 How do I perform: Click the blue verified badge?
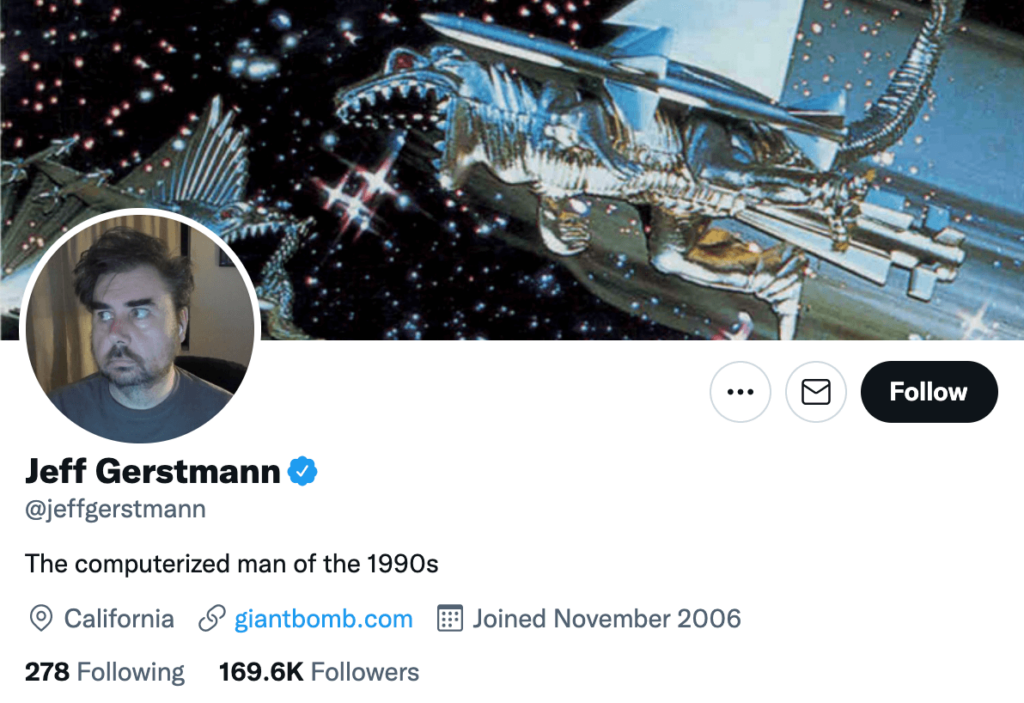tap(303, 470)
